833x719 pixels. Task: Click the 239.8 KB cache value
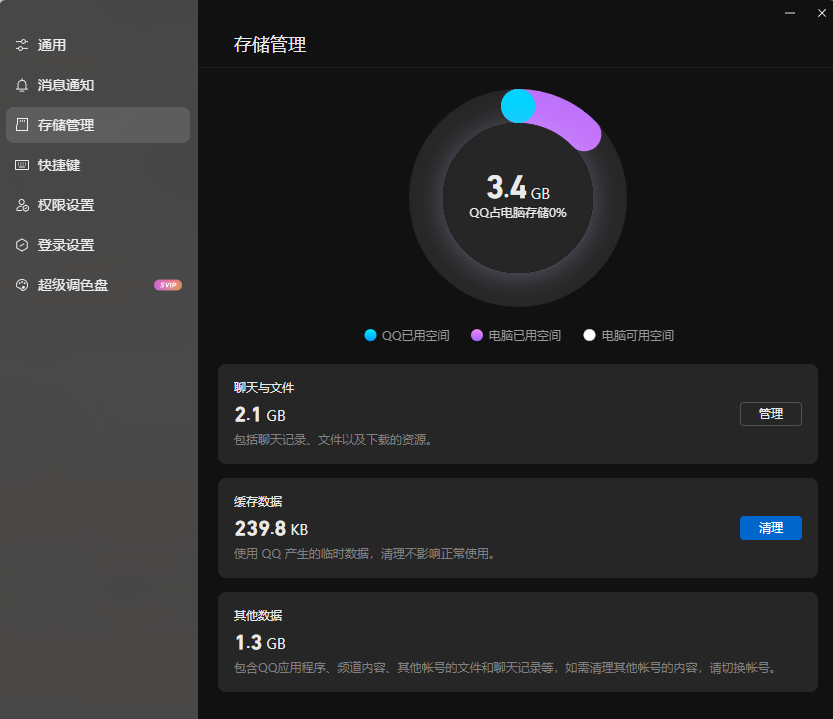(x=271, y=529)
